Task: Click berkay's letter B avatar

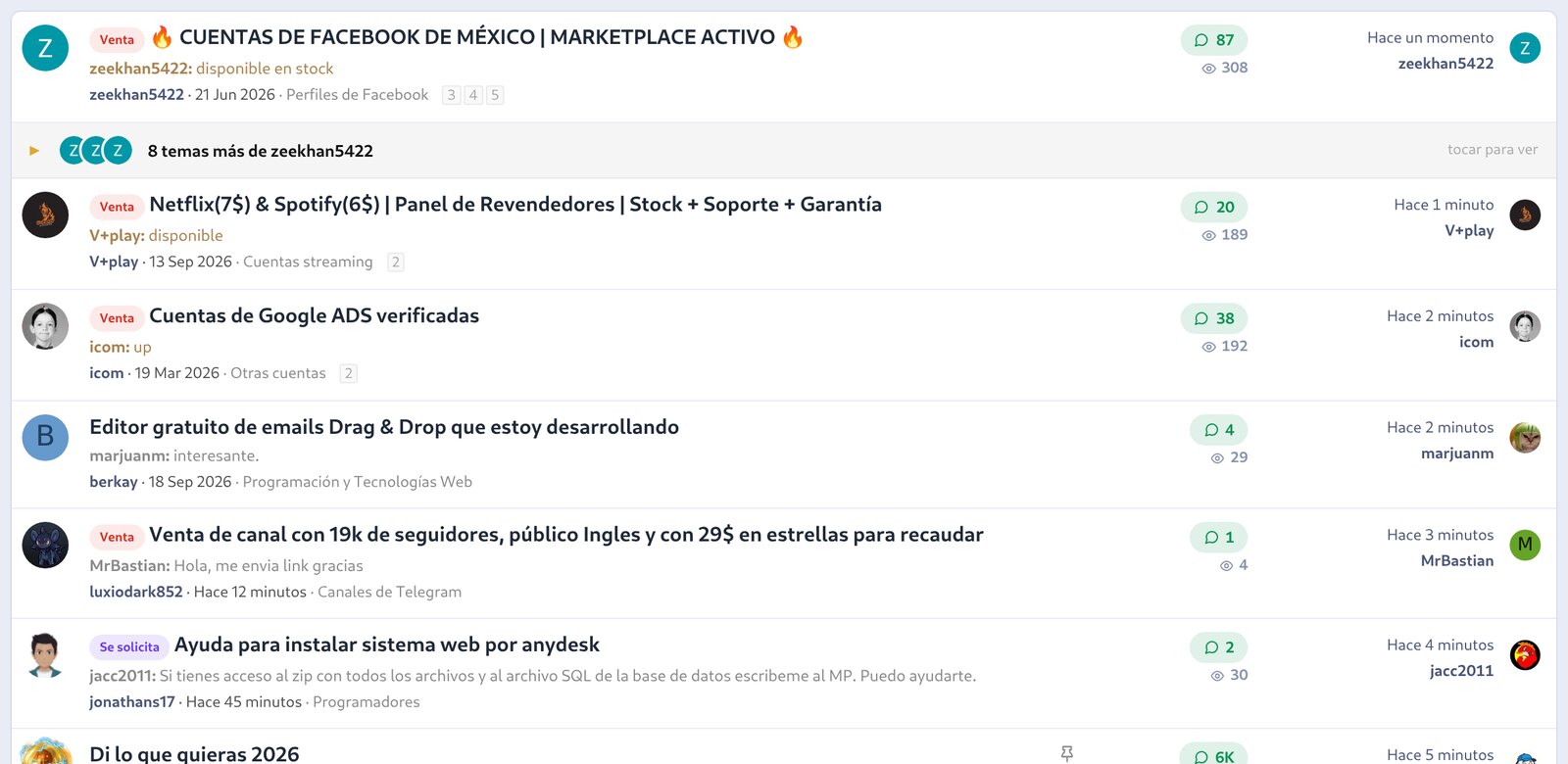Action: click(x=45, y=437)
